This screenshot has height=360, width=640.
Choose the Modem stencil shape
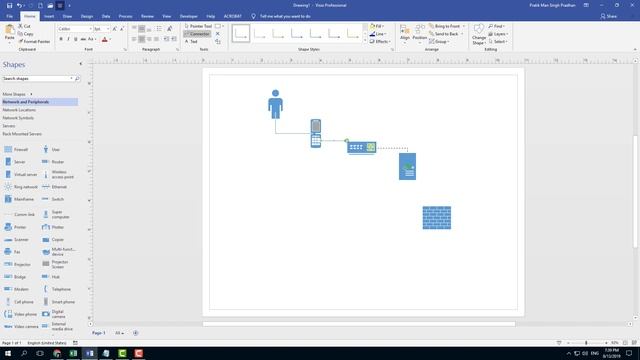pyautogui.click(x=16, y=289)
